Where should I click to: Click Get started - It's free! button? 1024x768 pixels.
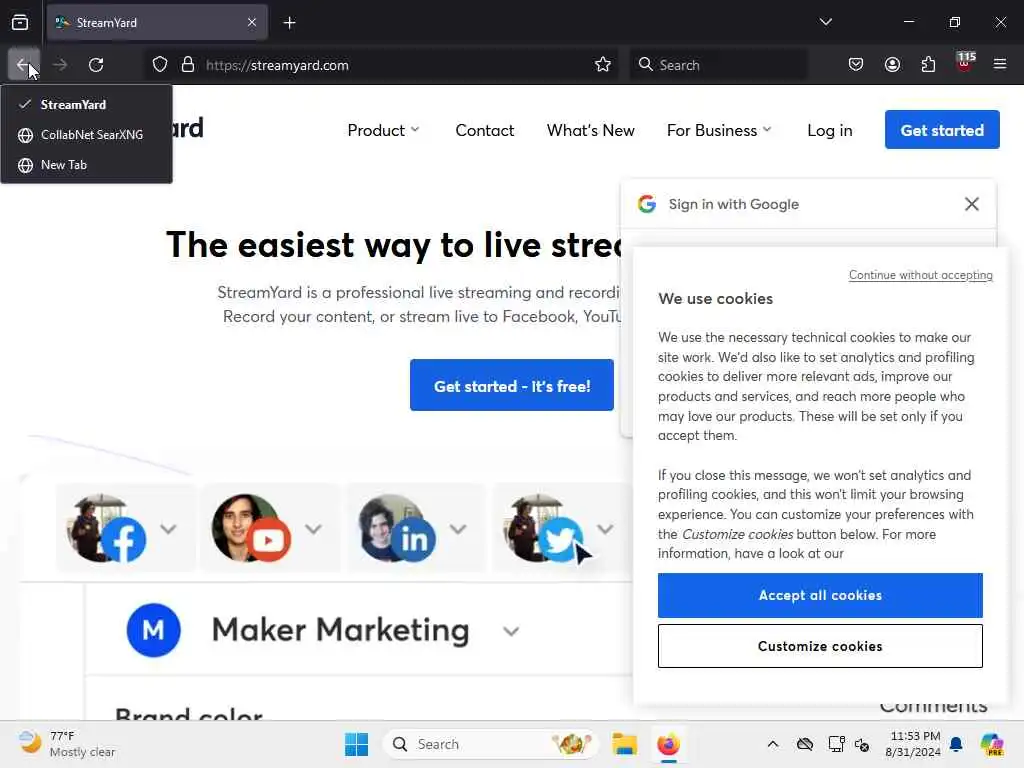pyautogui.click(x=512, y=385)
